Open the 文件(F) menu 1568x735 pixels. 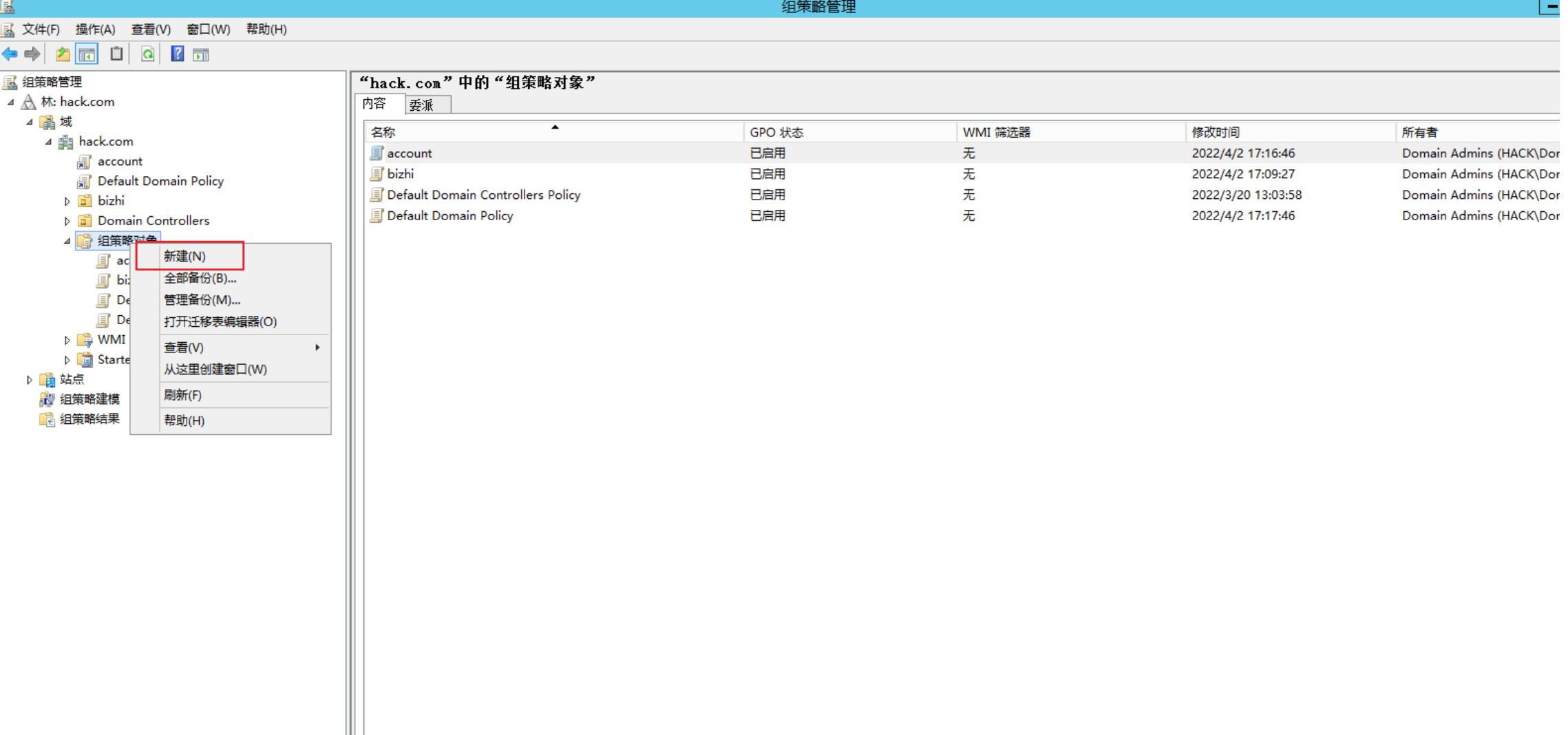tap(41, 29)
